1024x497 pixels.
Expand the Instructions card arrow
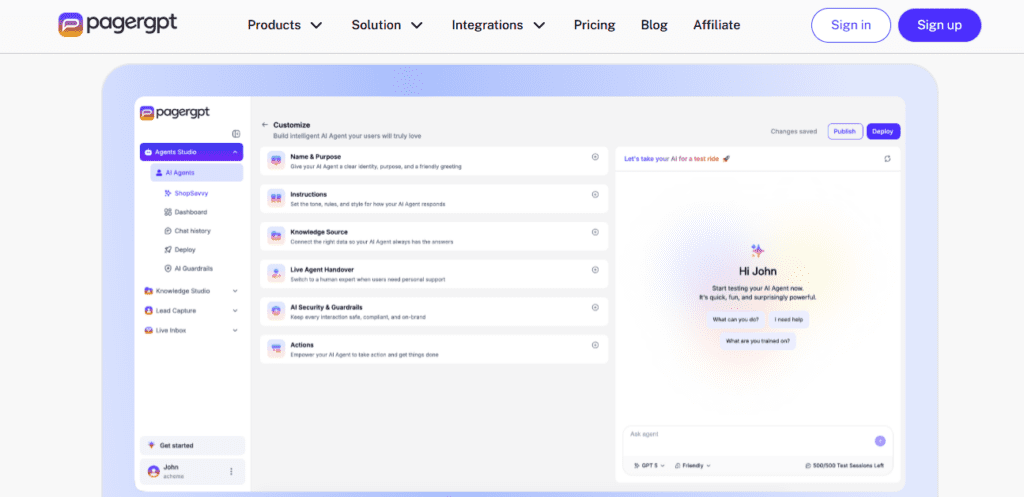[595, 195]
